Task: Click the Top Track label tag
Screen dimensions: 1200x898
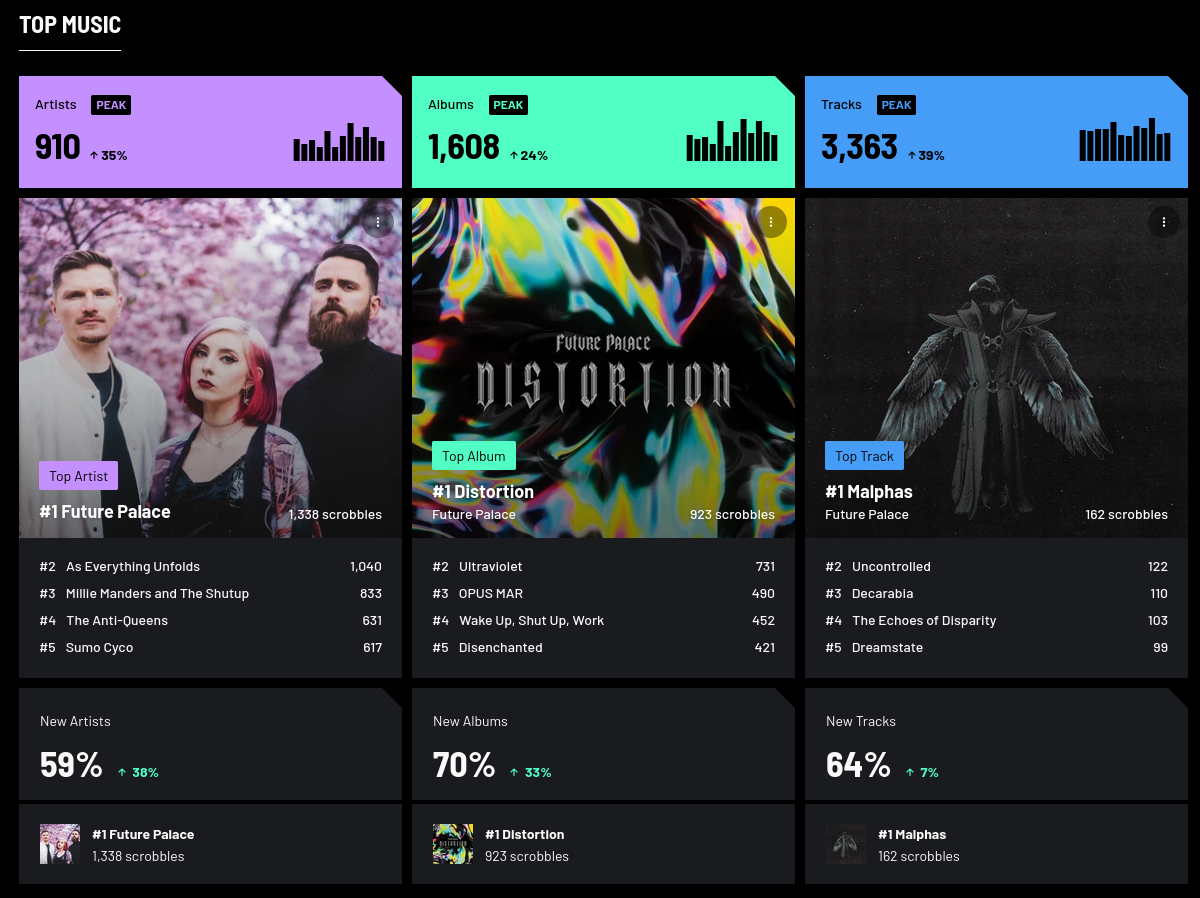Action: click(864, 456)
